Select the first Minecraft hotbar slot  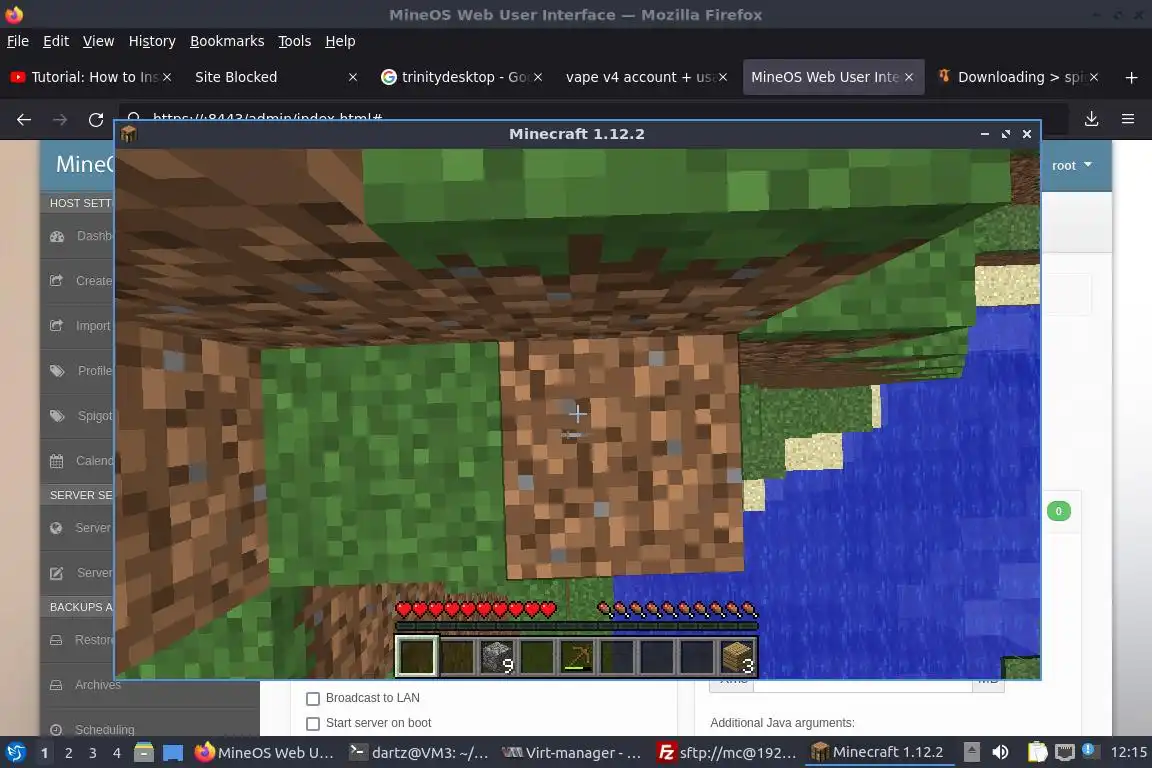(x=417, y=656)
